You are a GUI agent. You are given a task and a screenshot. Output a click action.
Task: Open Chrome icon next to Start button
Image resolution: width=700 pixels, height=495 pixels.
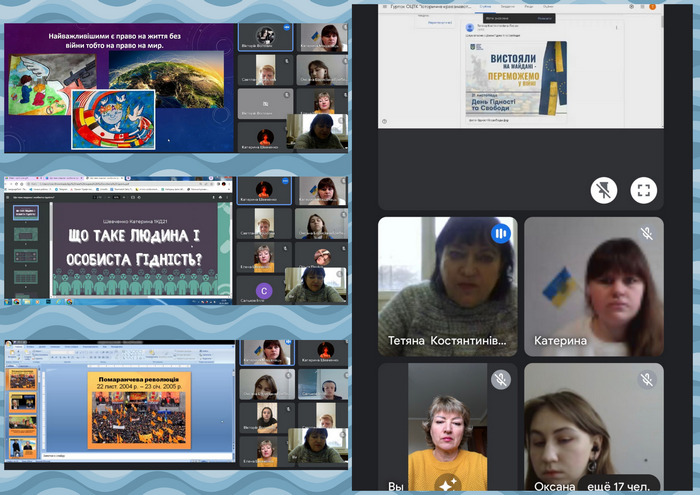17,302
